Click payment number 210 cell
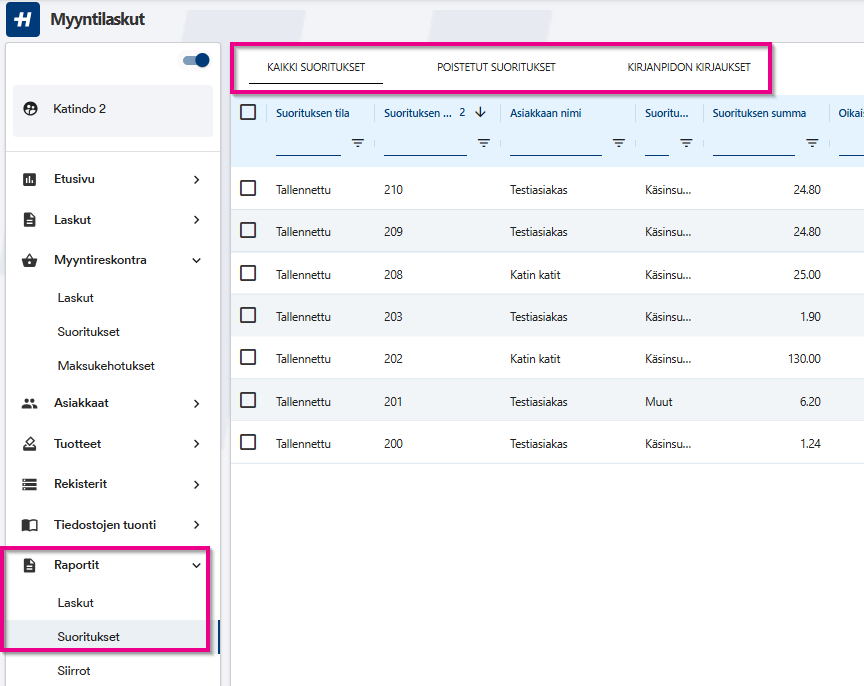The height and width of the screenshot is (686, 864). (x=393, y=190)
